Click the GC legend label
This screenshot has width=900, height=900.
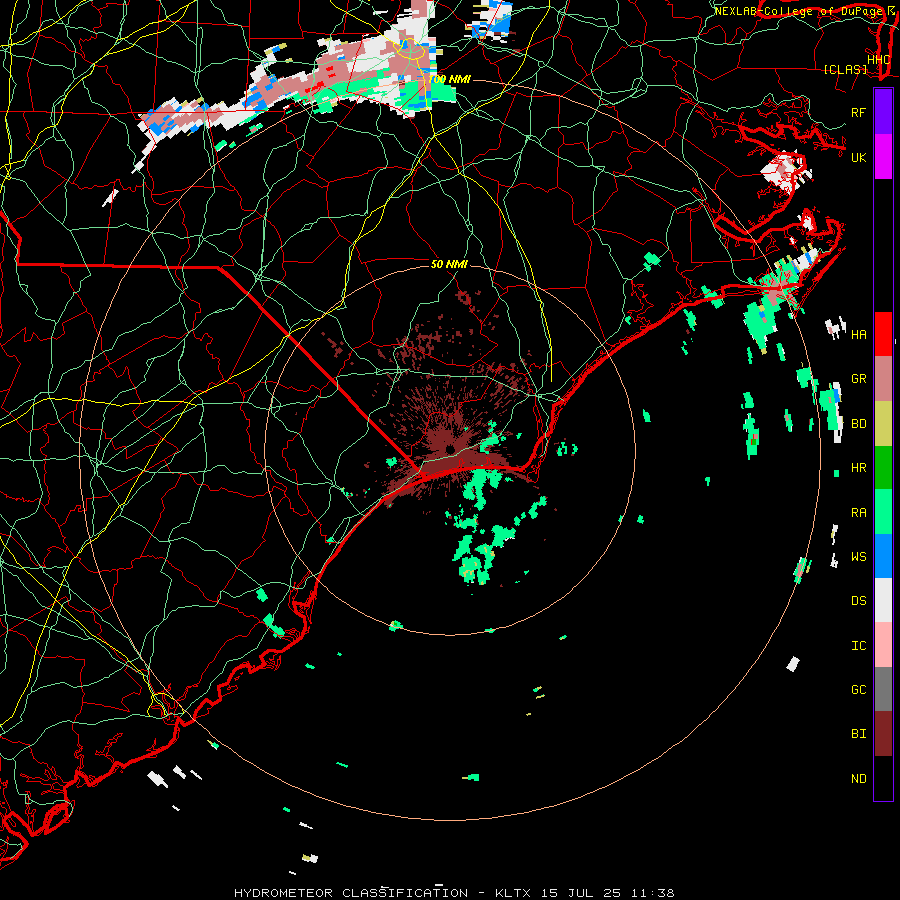(858, 689)
